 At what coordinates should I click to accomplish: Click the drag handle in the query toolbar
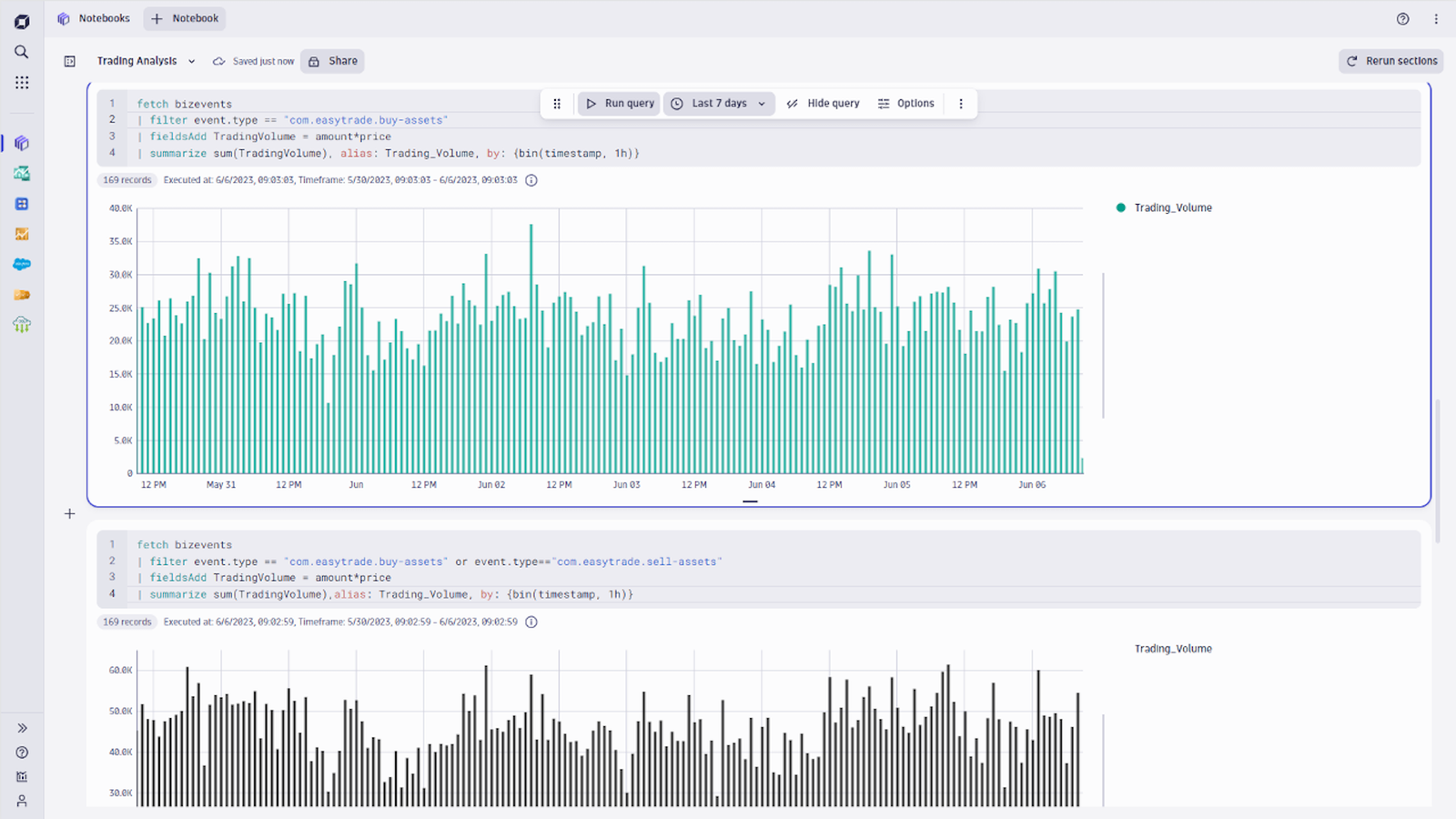pos(557,104)
